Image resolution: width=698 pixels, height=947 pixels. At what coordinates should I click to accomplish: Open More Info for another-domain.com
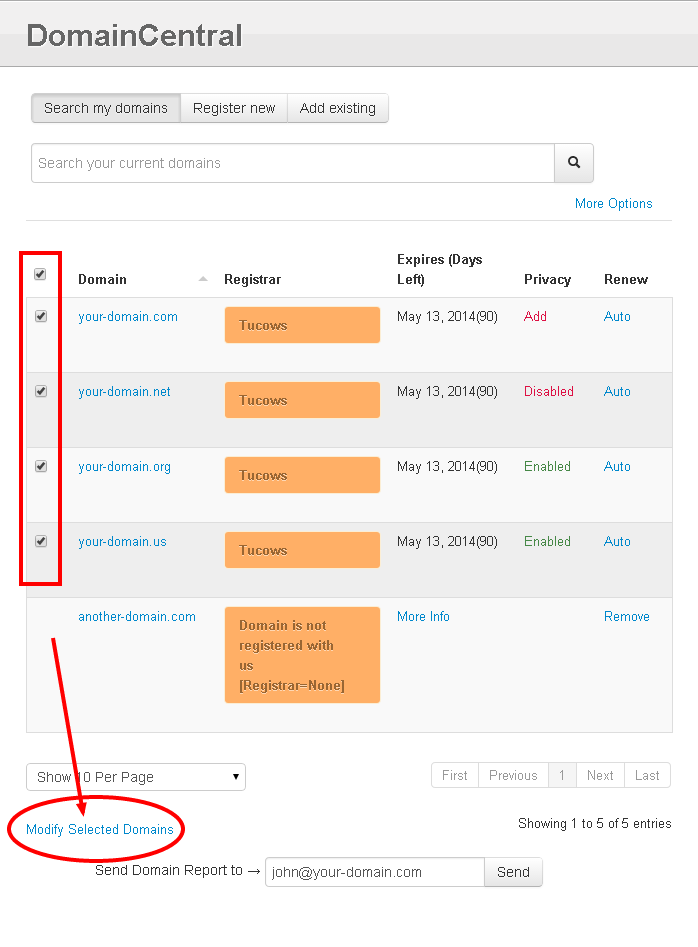(x=423, y=616)
